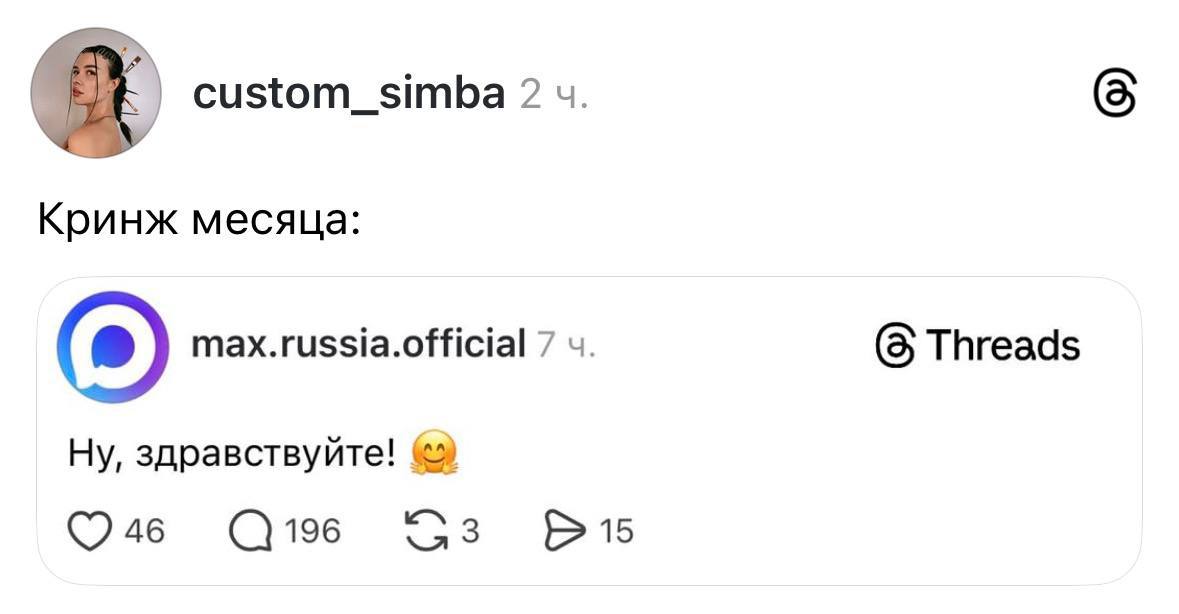Click the "Ну, здравствуйте!" quoted text

(232, 454)
